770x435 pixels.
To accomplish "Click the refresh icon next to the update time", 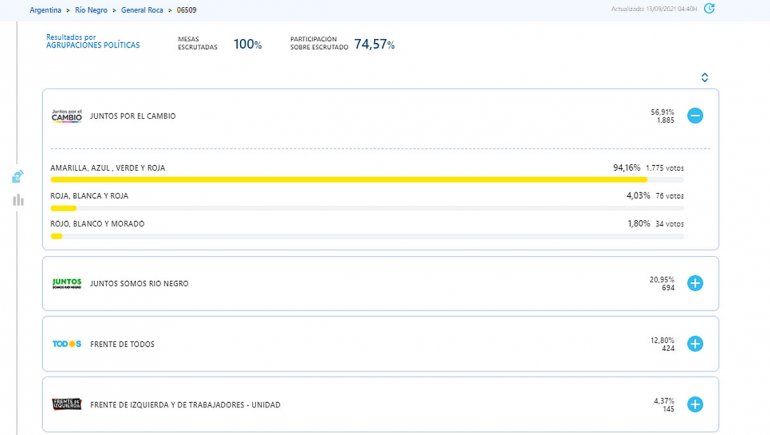I will tap(709, 9).
